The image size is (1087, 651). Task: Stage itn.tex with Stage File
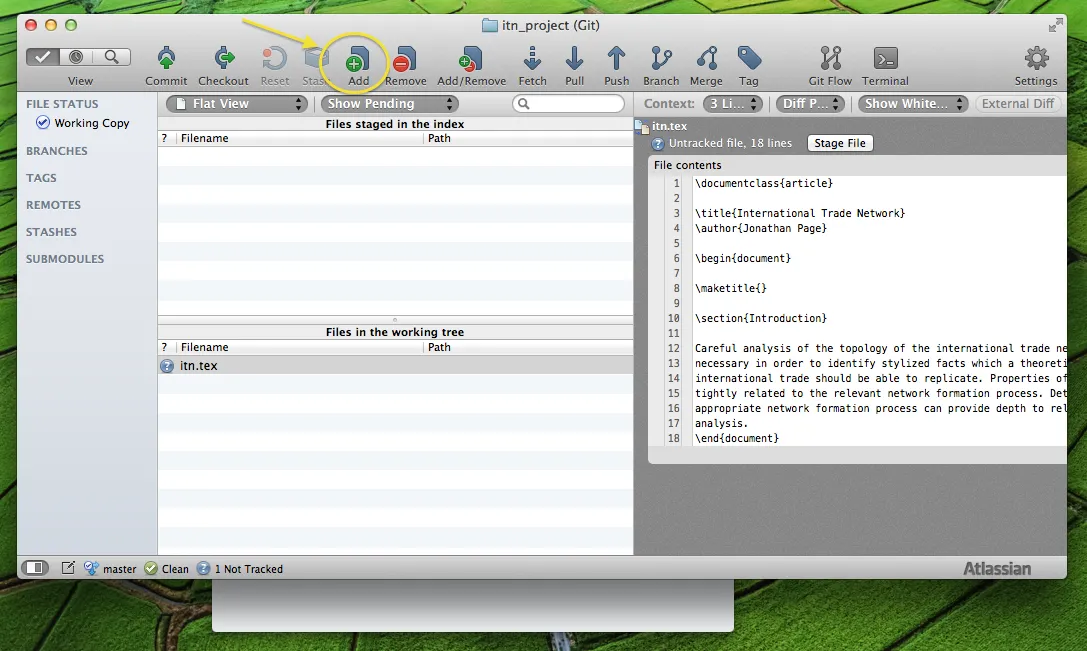point(839,143)
